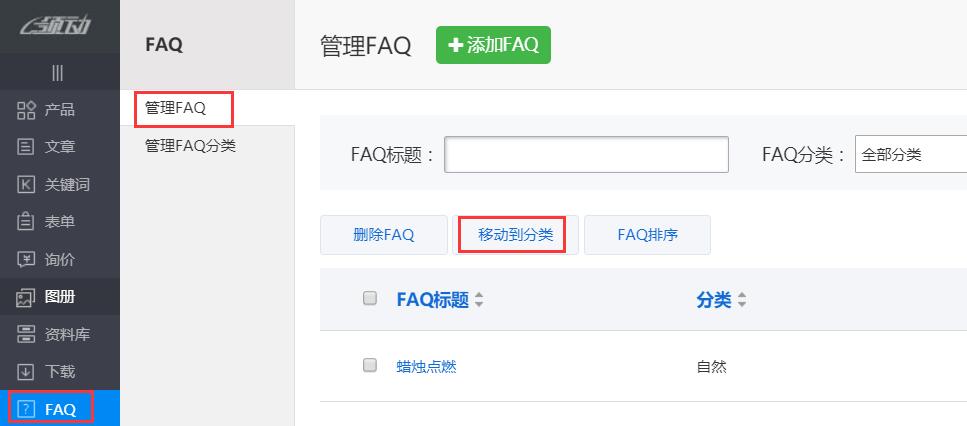Image resolution: width=967 pixels, height=426 pixels.
Task: Click the Inquiry (询价) icon
Action: [x=27, y=259]
